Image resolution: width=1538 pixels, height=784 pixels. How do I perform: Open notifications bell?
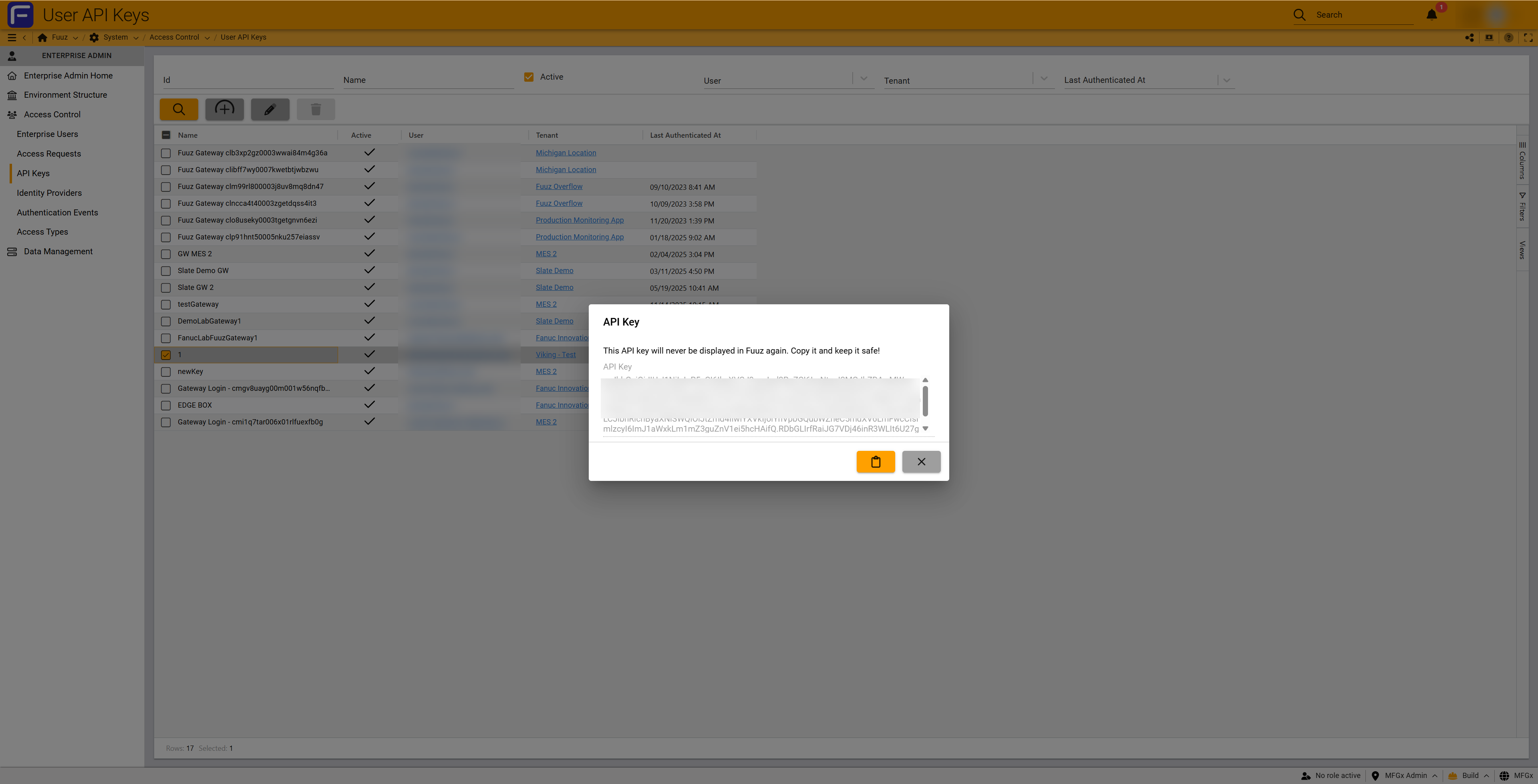[1431, 15]
